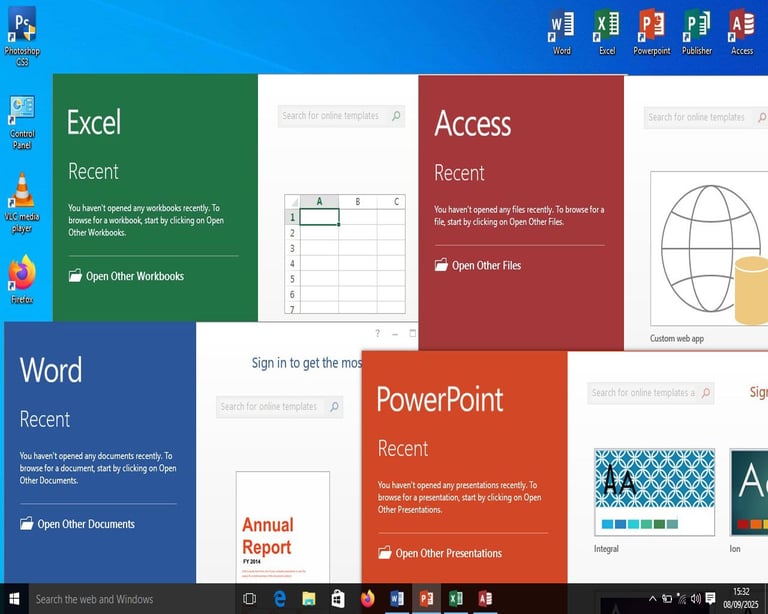
Task: Click Excel's search for online templates field
Action: 341,116
